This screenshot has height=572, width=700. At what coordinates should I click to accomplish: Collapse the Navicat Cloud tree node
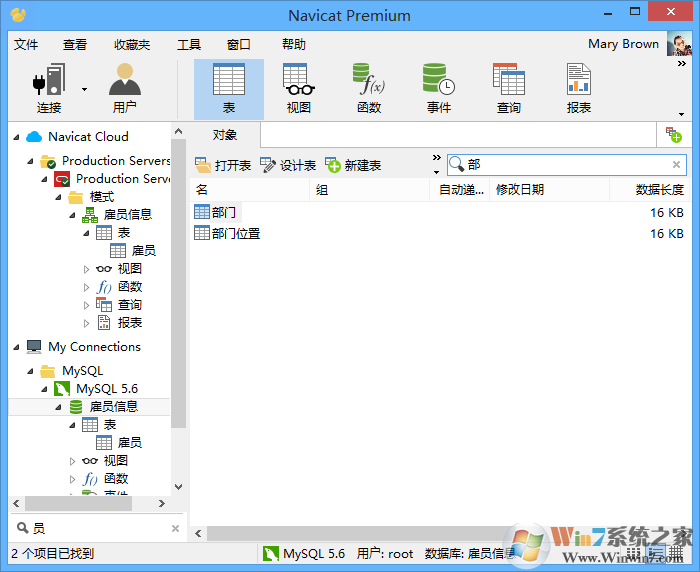[17, 137]
